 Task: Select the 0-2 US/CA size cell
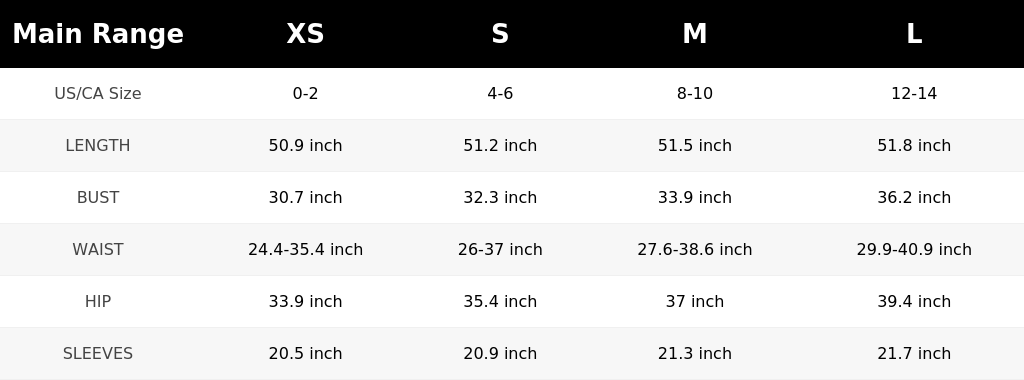click(x=305, y=93)
